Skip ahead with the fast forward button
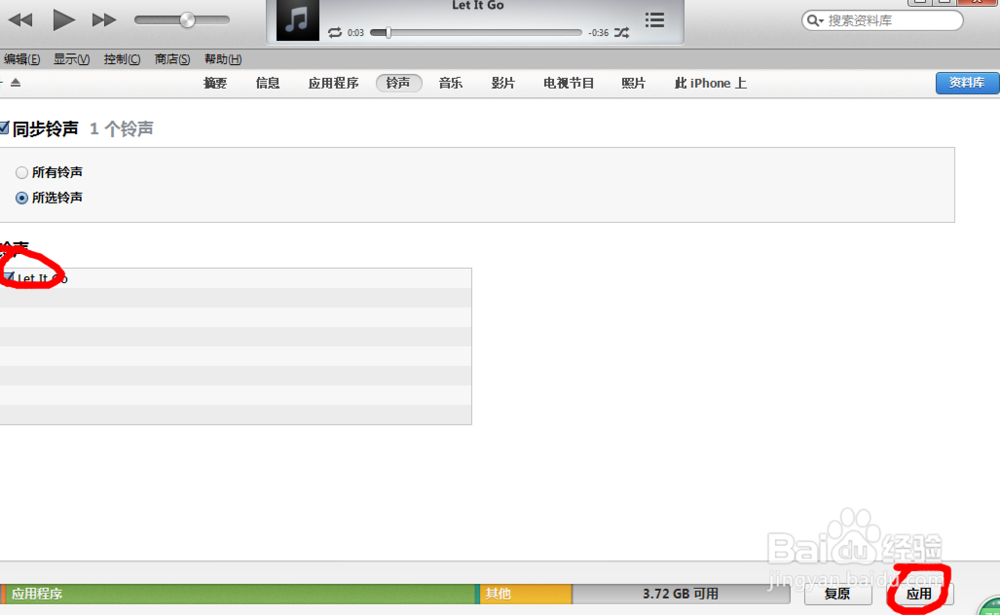 104,20
